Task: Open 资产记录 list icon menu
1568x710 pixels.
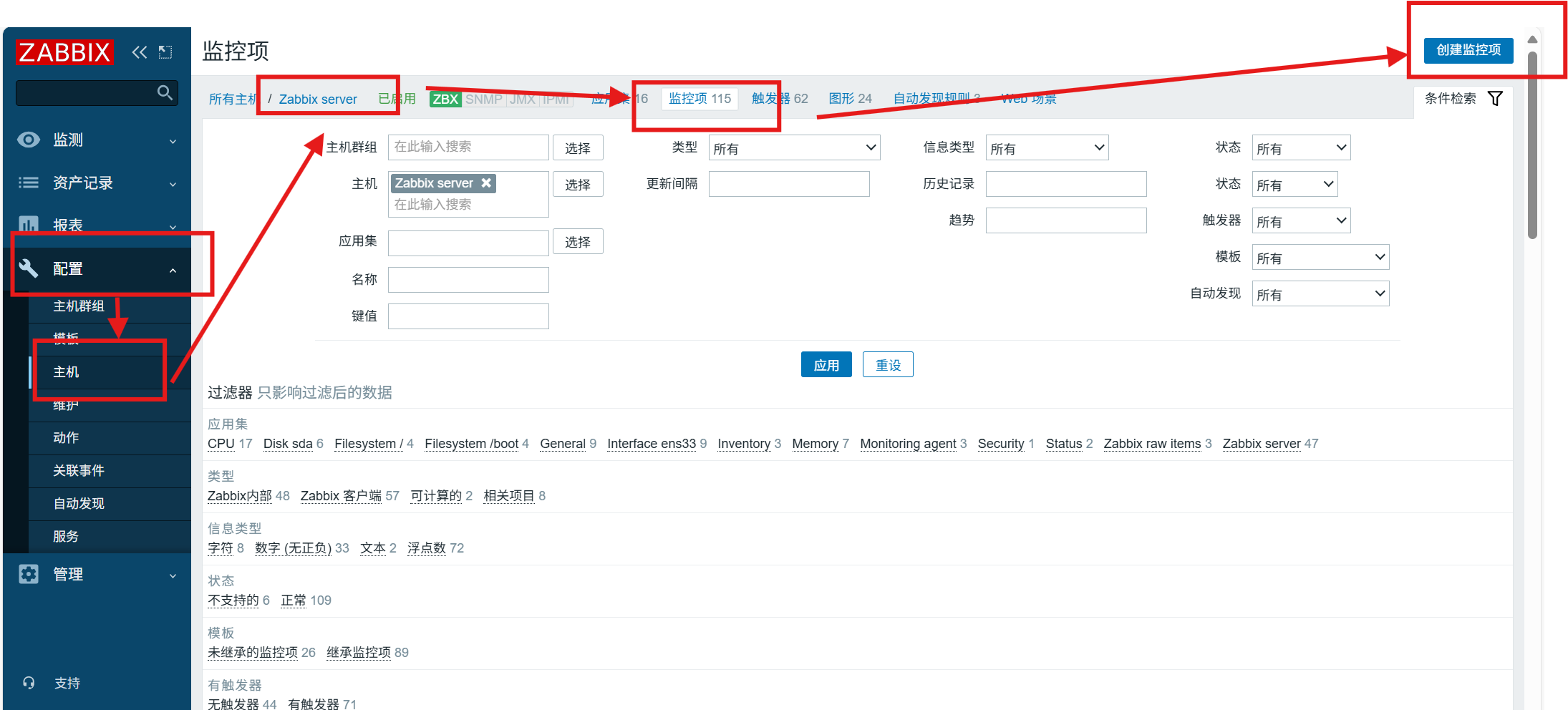Action: tap(29, 183)
